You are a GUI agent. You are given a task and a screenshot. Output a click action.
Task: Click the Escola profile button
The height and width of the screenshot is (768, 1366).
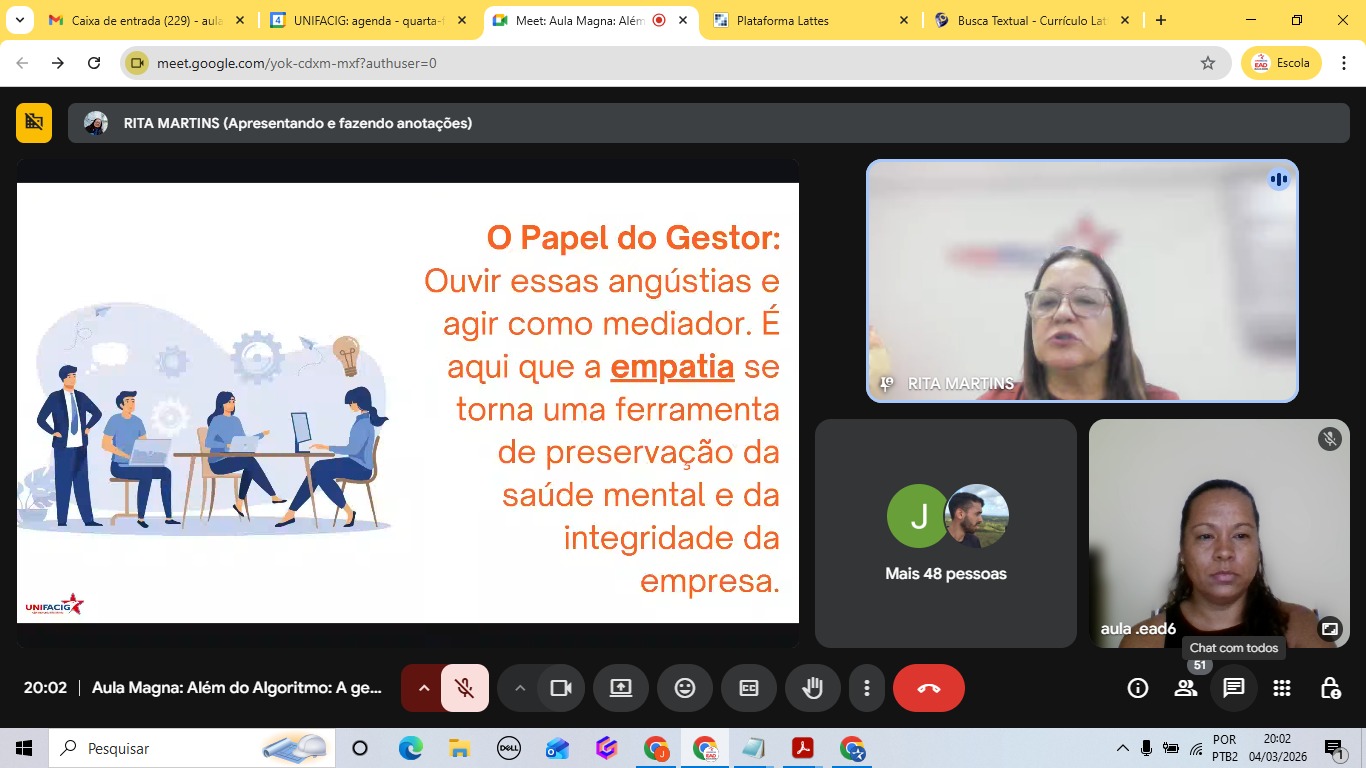1281,63
